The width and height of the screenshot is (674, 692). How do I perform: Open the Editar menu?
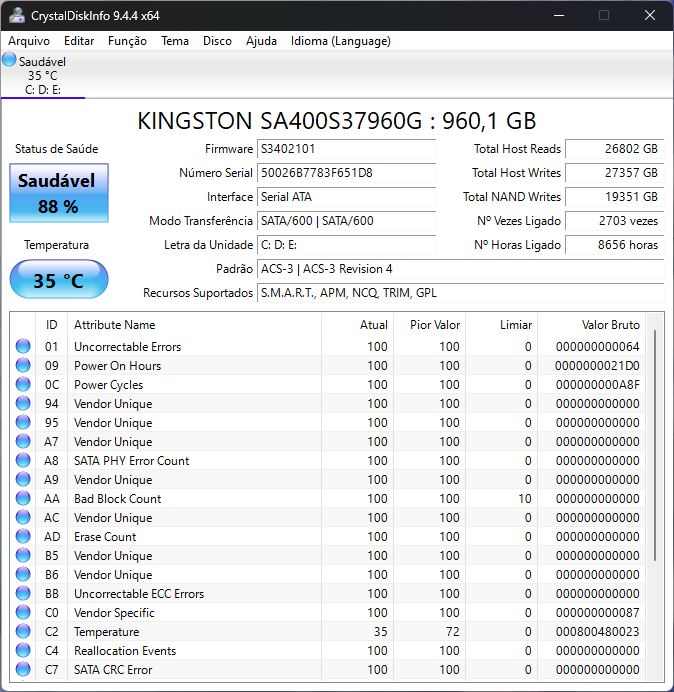[x=79, y=41]
